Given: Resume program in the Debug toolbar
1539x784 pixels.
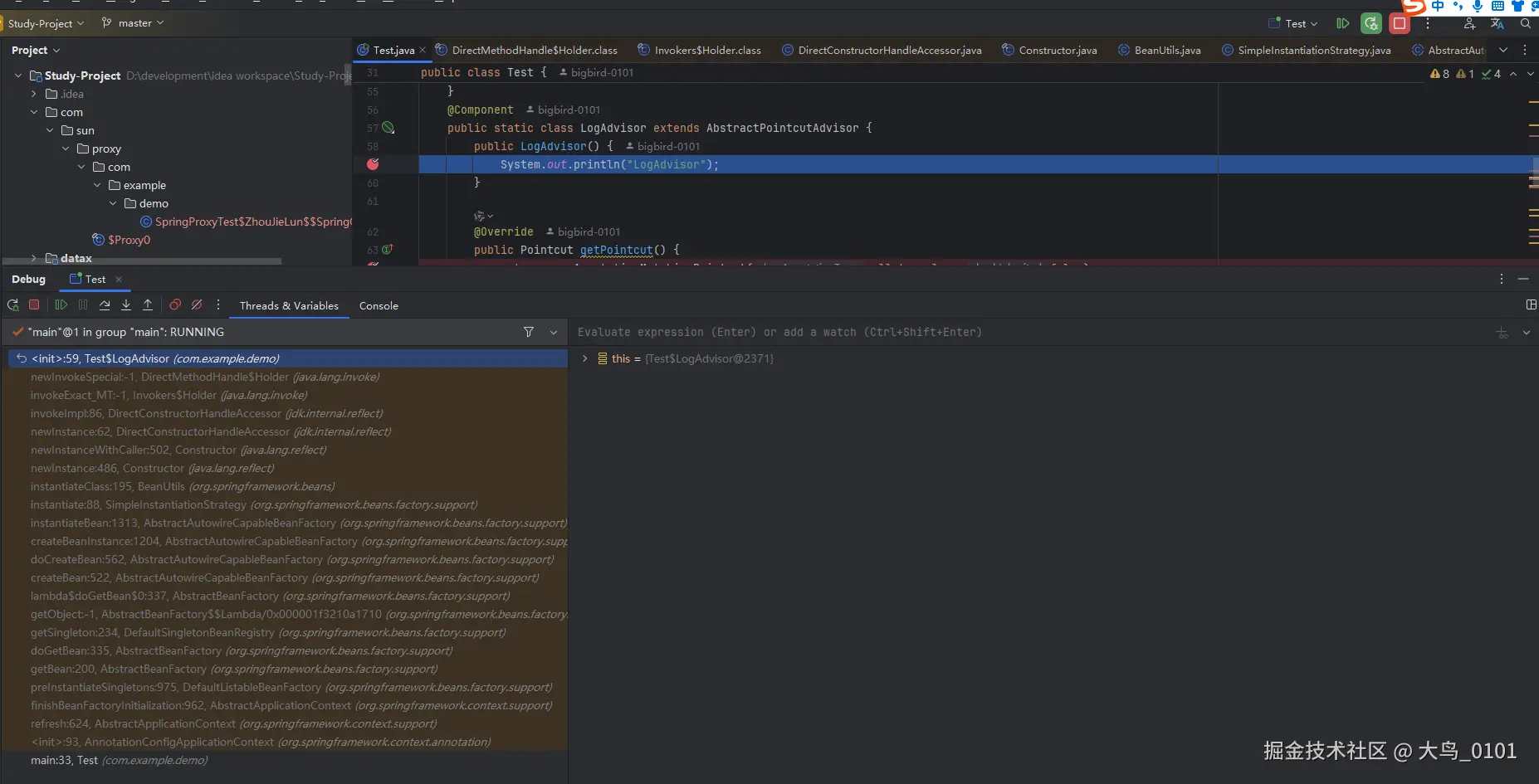Looking at the screenshot, I should click(61, 305).
